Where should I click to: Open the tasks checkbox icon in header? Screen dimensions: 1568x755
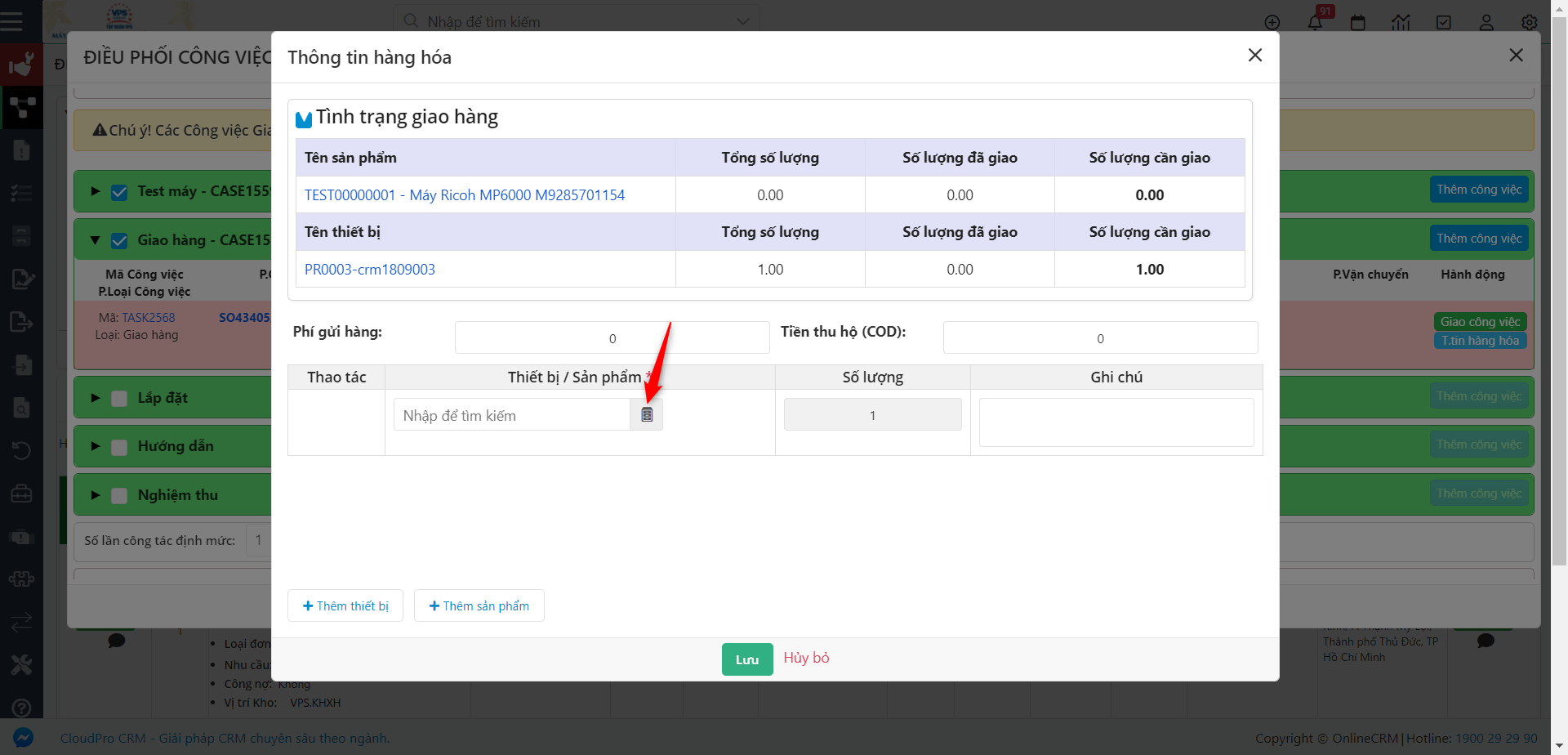1444,23
